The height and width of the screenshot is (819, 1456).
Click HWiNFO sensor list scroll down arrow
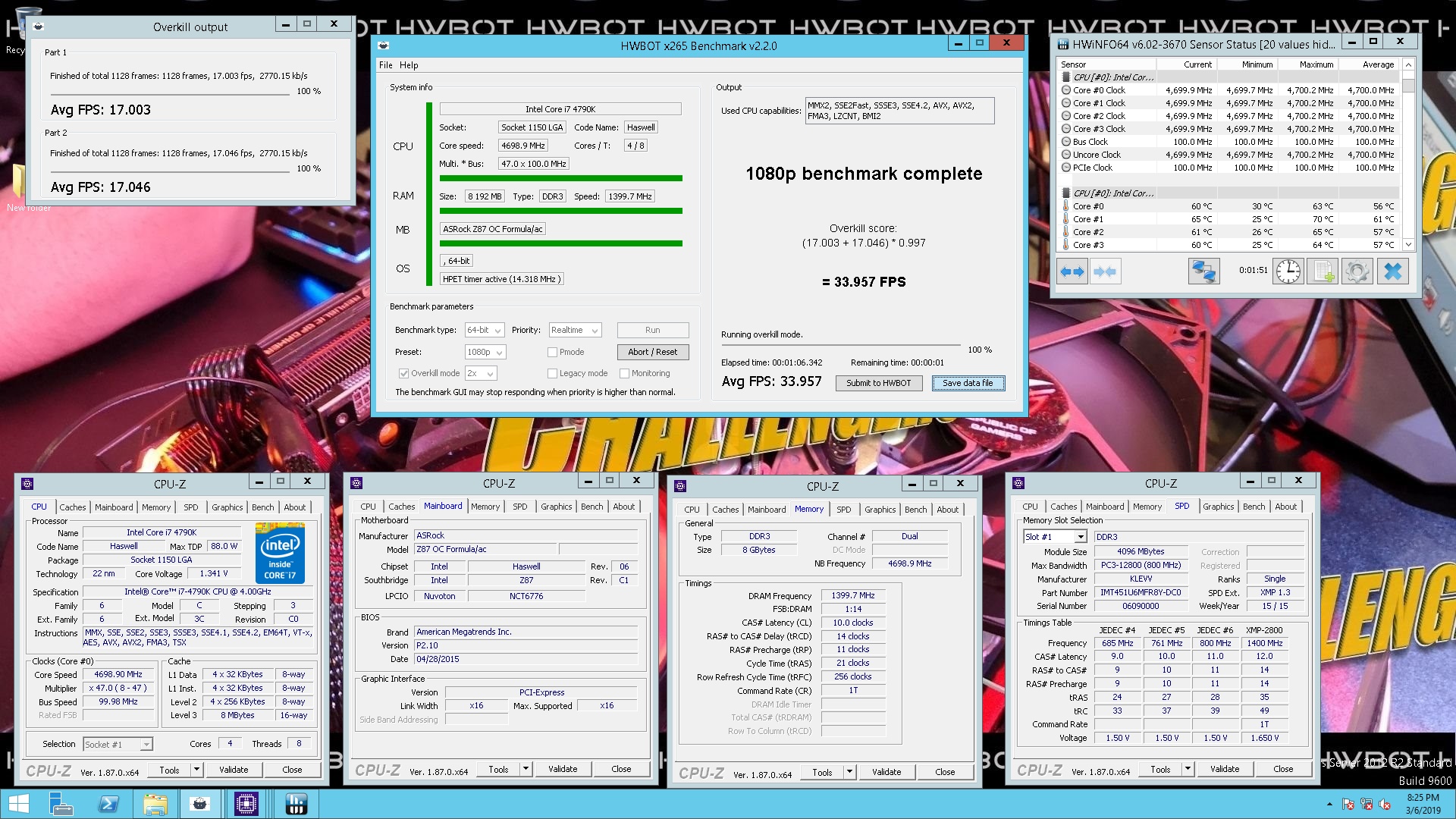(1408, 244)
